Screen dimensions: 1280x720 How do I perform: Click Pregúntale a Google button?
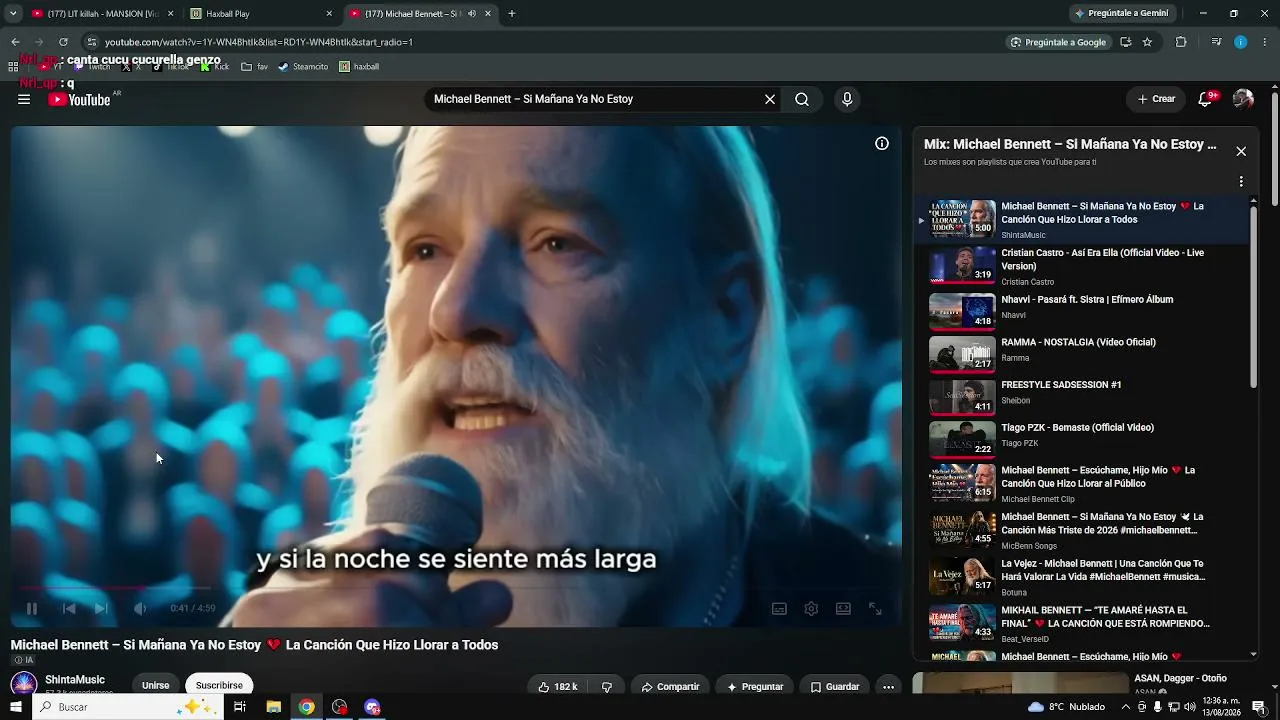pos(1058,42)
